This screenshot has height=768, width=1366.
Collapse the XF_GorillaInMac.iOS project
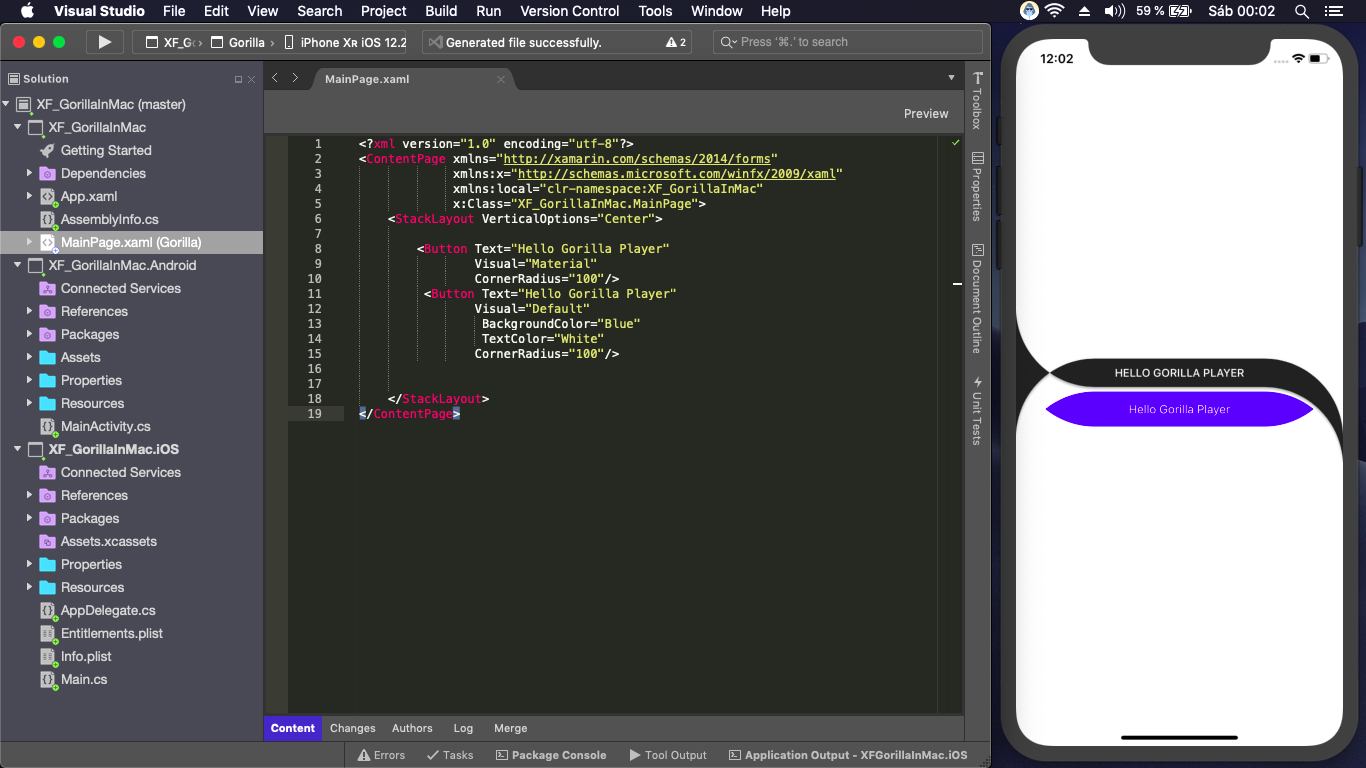(x=18, y=449)
